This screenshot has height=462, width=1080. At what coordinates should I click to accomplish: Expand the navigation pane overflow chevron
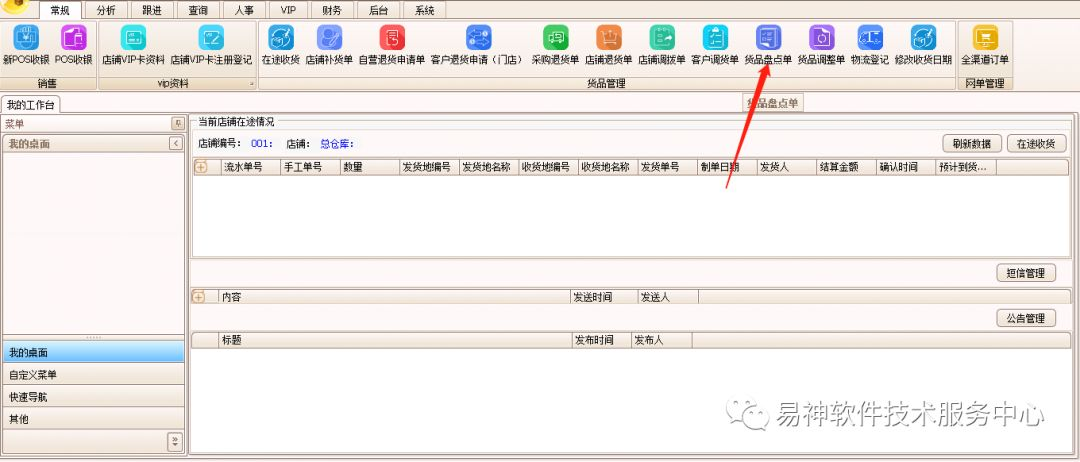click(175, 440)
